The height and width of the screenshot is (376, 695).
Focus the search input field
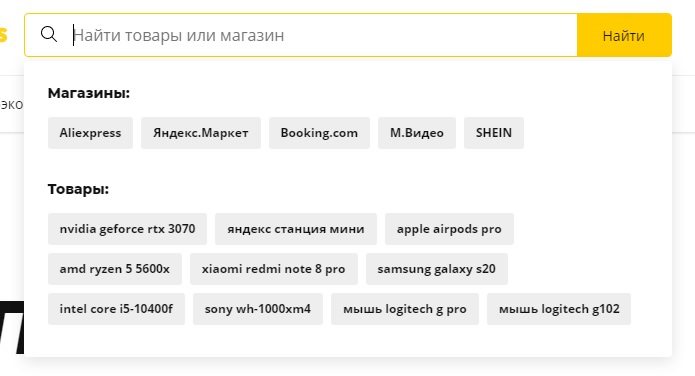coord(324,35)
